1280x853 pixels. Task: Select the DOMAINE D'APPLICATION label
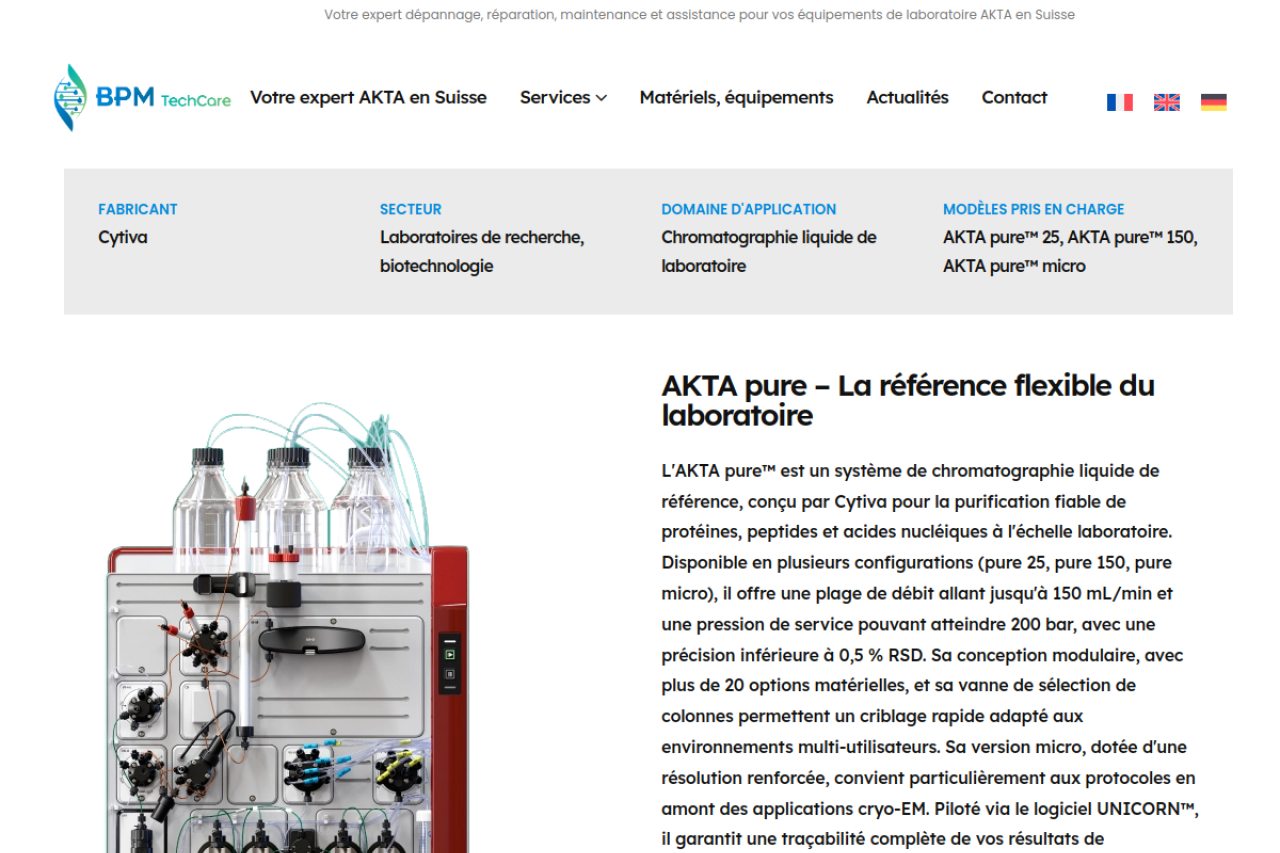(x=749, y=209)
